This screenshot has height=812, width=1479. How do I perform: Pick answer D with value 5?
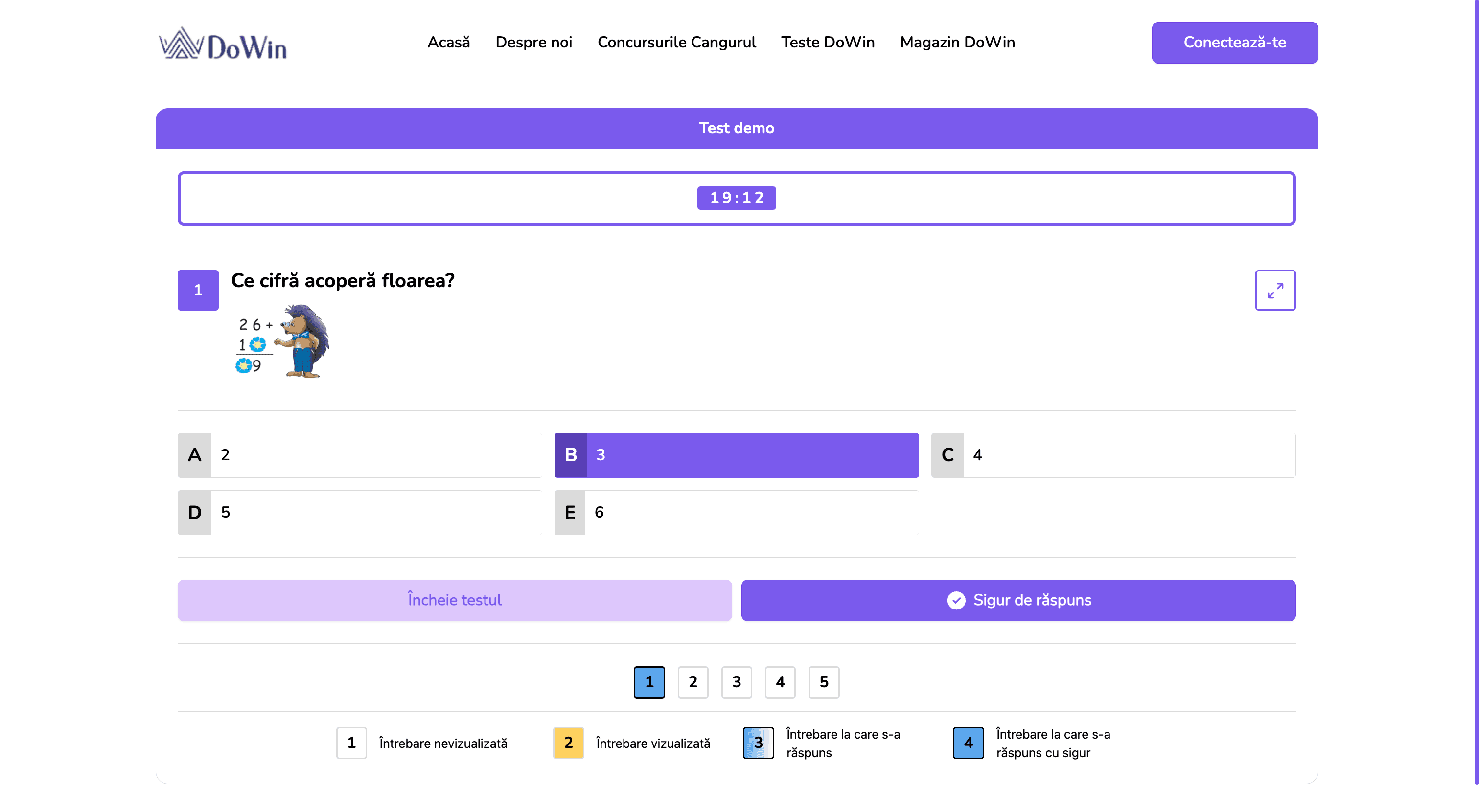pyautogui.click(x=359, y=513)
